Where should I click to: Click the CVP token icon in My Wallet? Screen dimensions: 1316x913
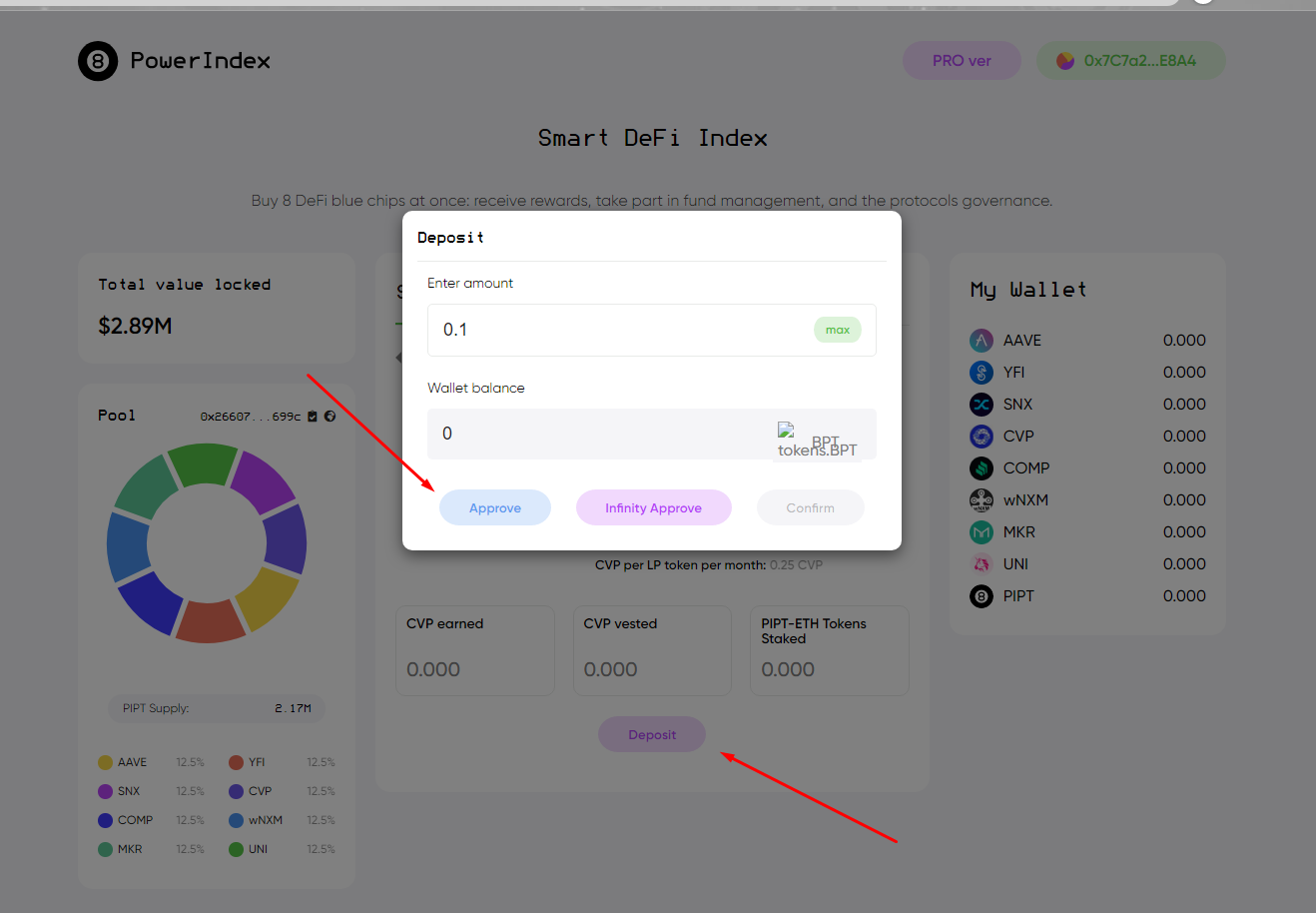click(x=982, y=437)
